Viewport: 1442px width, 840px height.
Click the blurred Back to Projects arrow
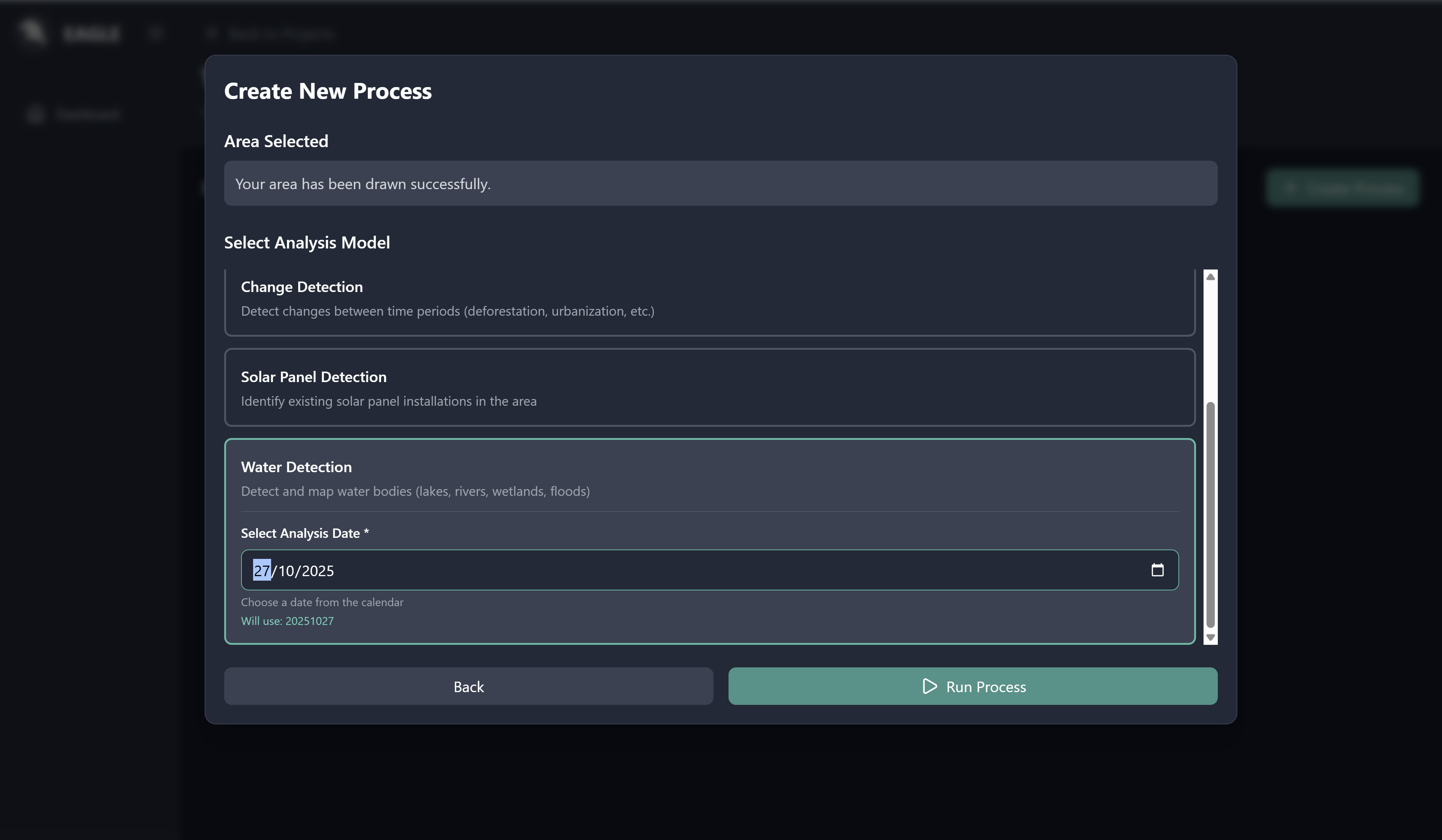(212, 33)
